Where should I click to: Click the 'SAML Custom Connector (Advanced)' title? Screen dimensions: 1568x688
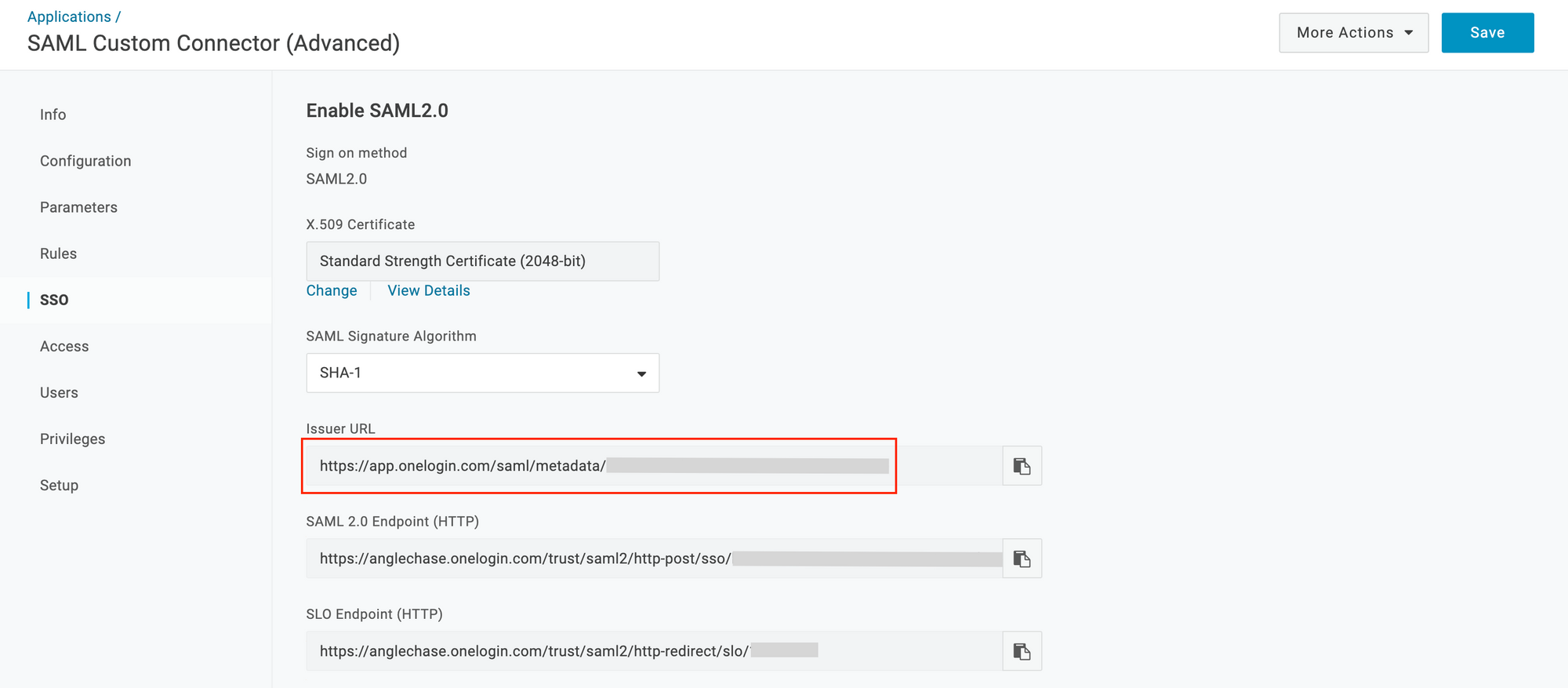(x=213, y=43)
